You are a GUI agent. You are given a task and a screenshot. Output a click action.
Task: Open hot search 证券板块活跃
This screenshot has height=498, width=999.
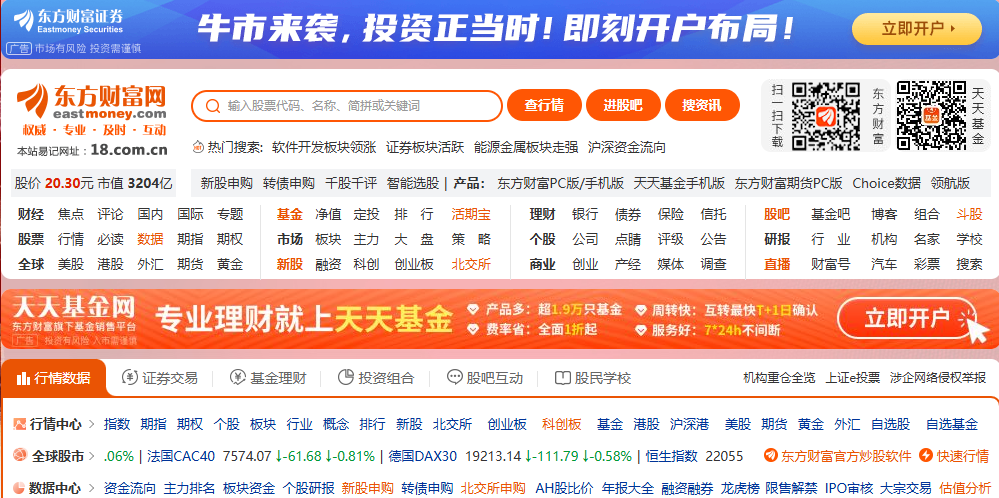pyautogui.click(x=425, y=148)
